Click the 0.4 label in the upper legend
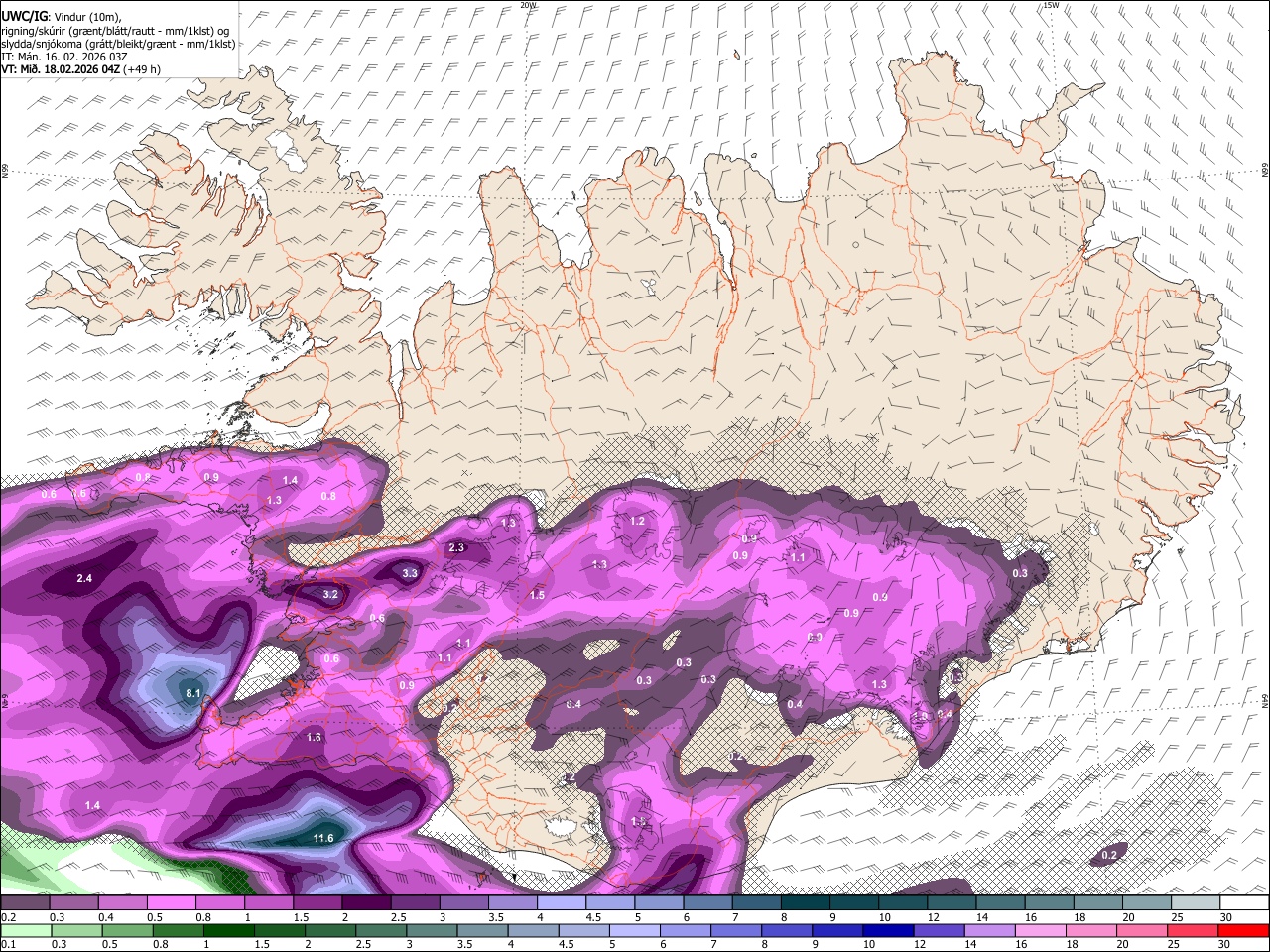The image size is (1270, 952). click(106, 917)
